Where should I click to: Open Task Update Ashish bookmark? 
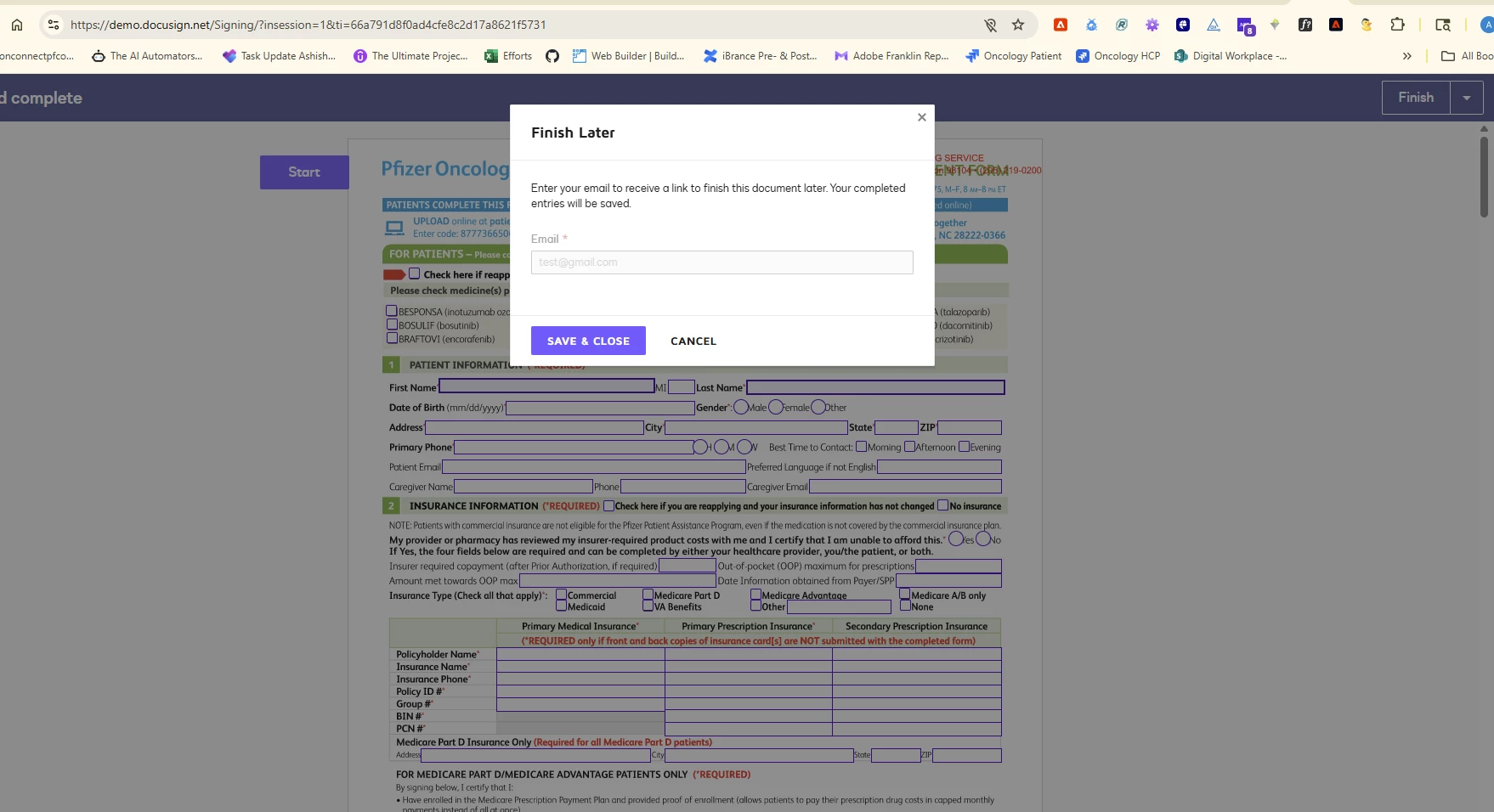tap(279, 56)
